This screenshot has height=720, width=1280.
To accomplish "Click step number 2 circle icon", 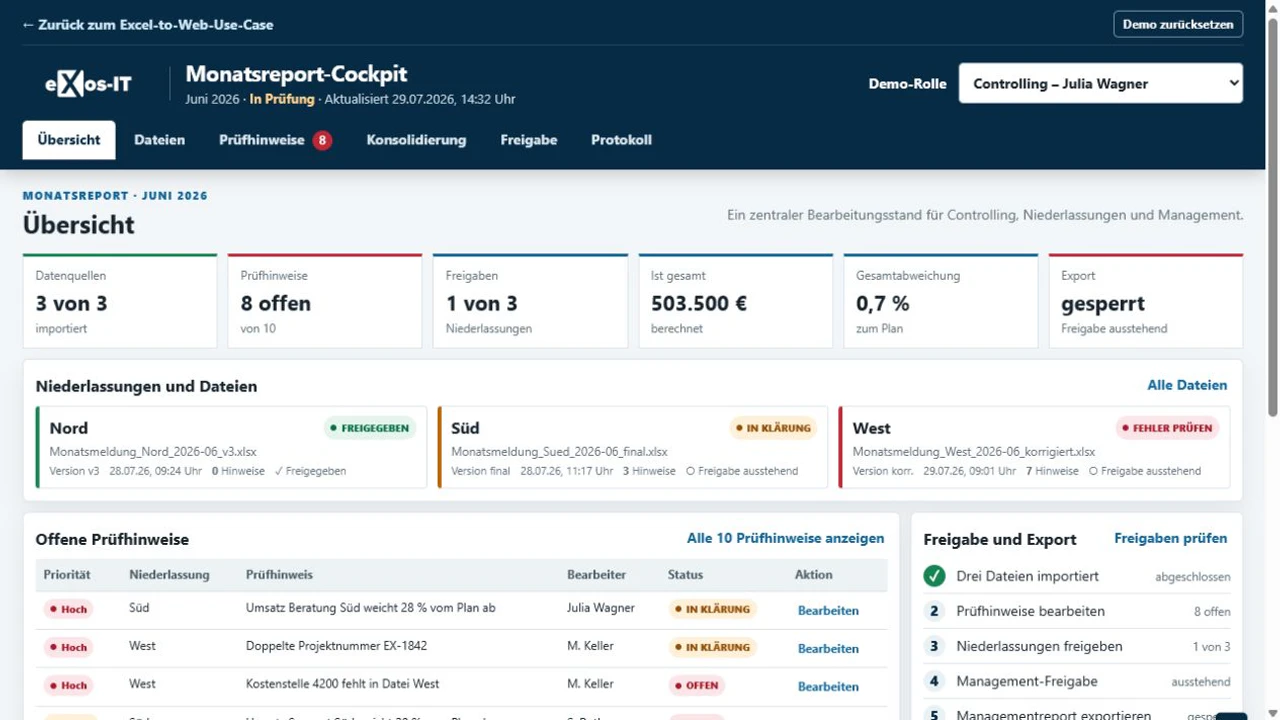I will coord(934,611).
